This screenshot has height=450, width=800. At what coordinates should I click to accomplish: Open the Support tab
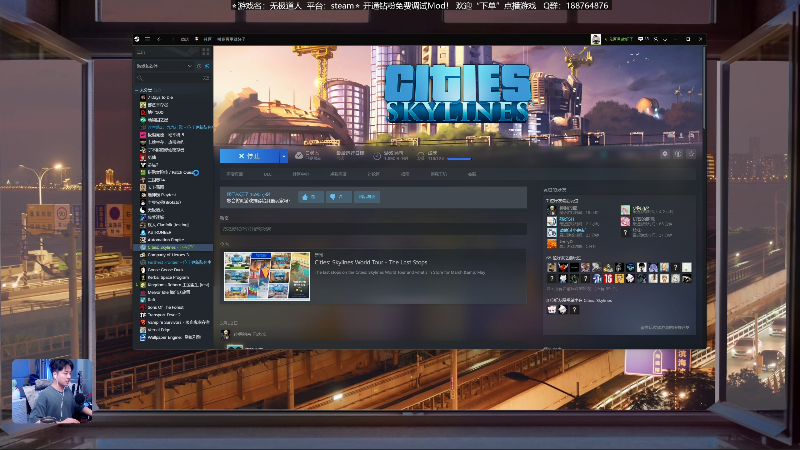point(472,174)
